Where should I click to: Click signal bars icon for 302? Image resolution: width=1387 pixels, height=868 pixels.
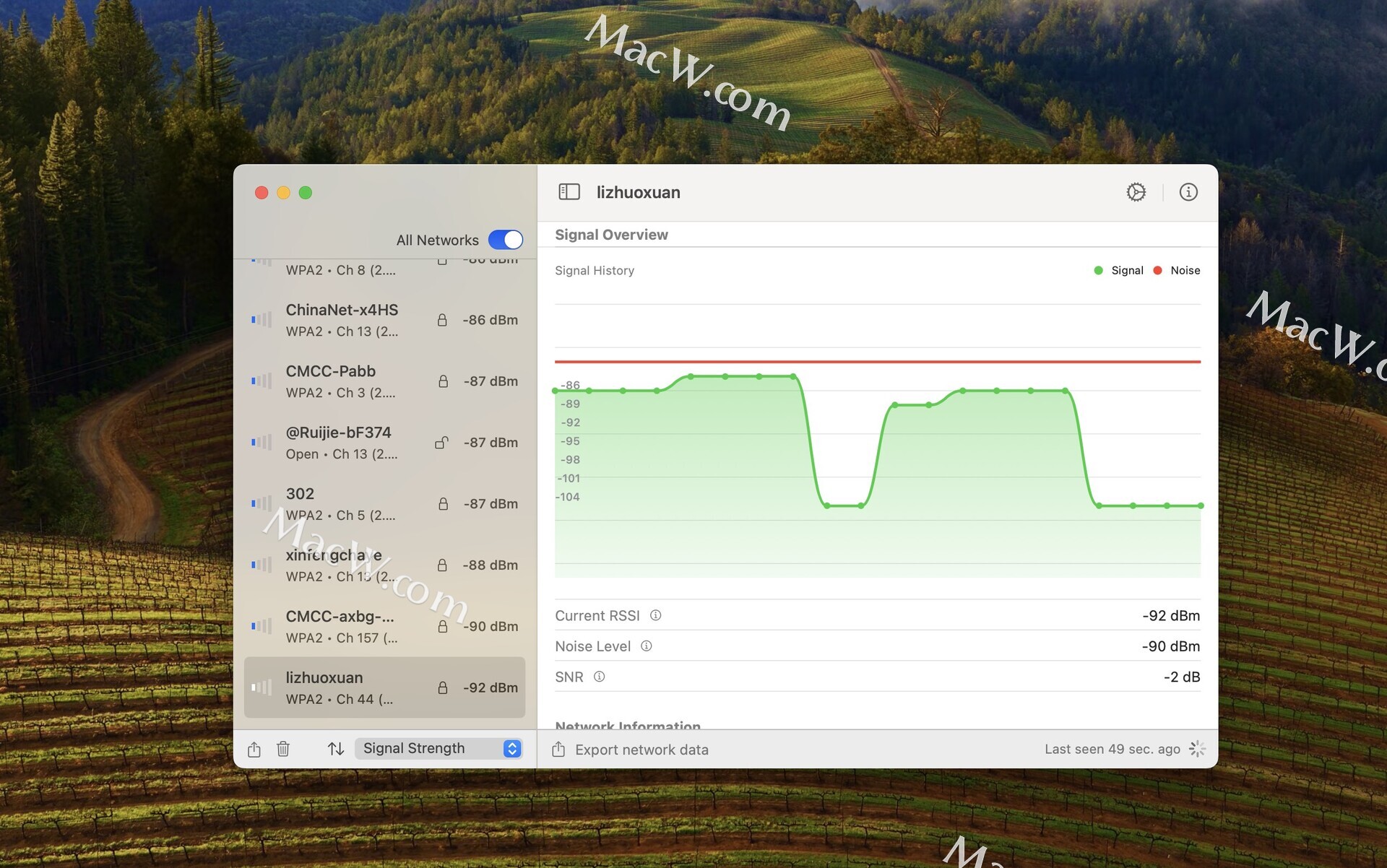pyautogui.click(x=262, y=503)
